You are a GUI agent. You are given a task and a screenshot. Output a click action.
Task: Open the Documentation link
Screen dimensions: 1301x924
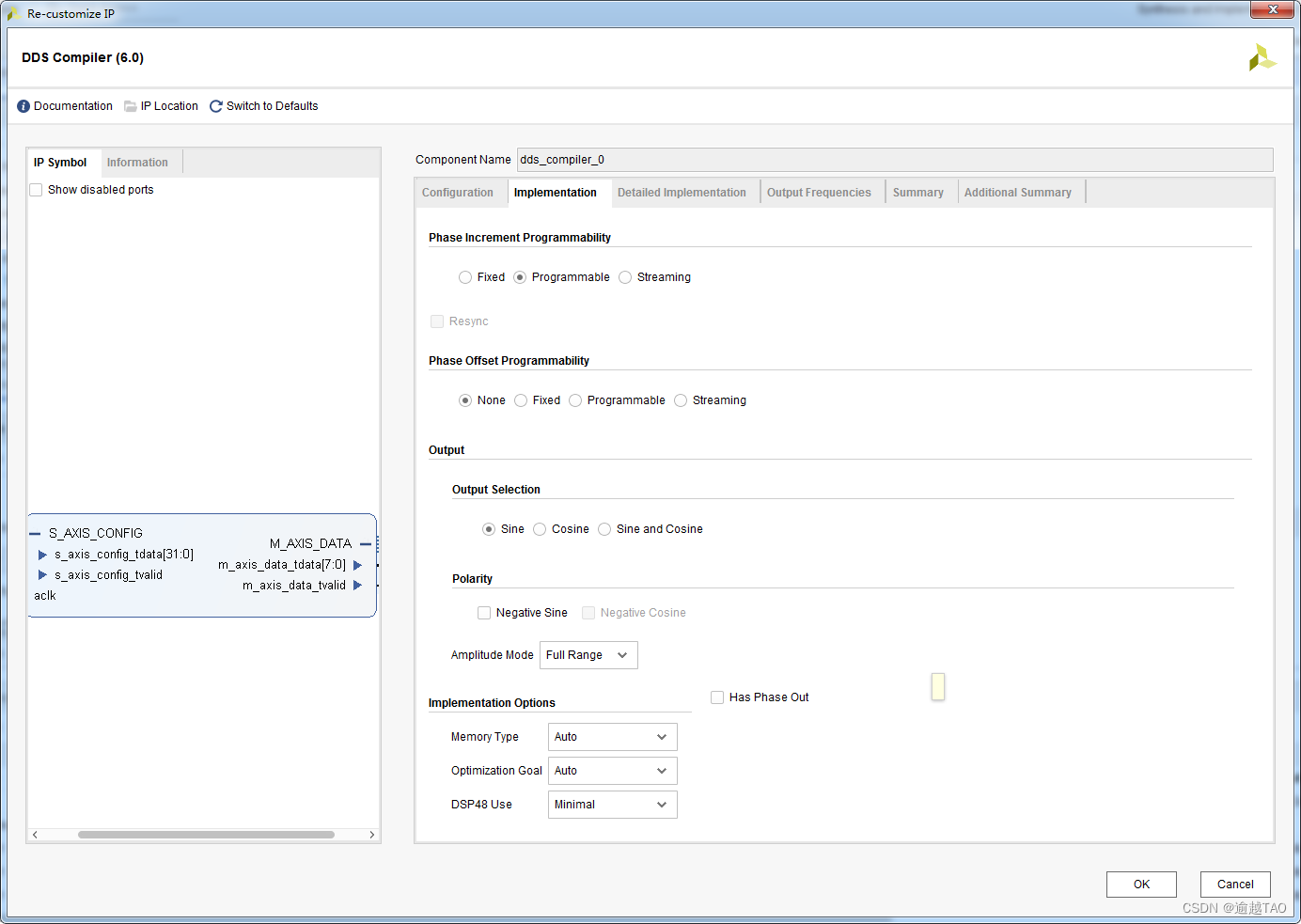pos(73,106)
